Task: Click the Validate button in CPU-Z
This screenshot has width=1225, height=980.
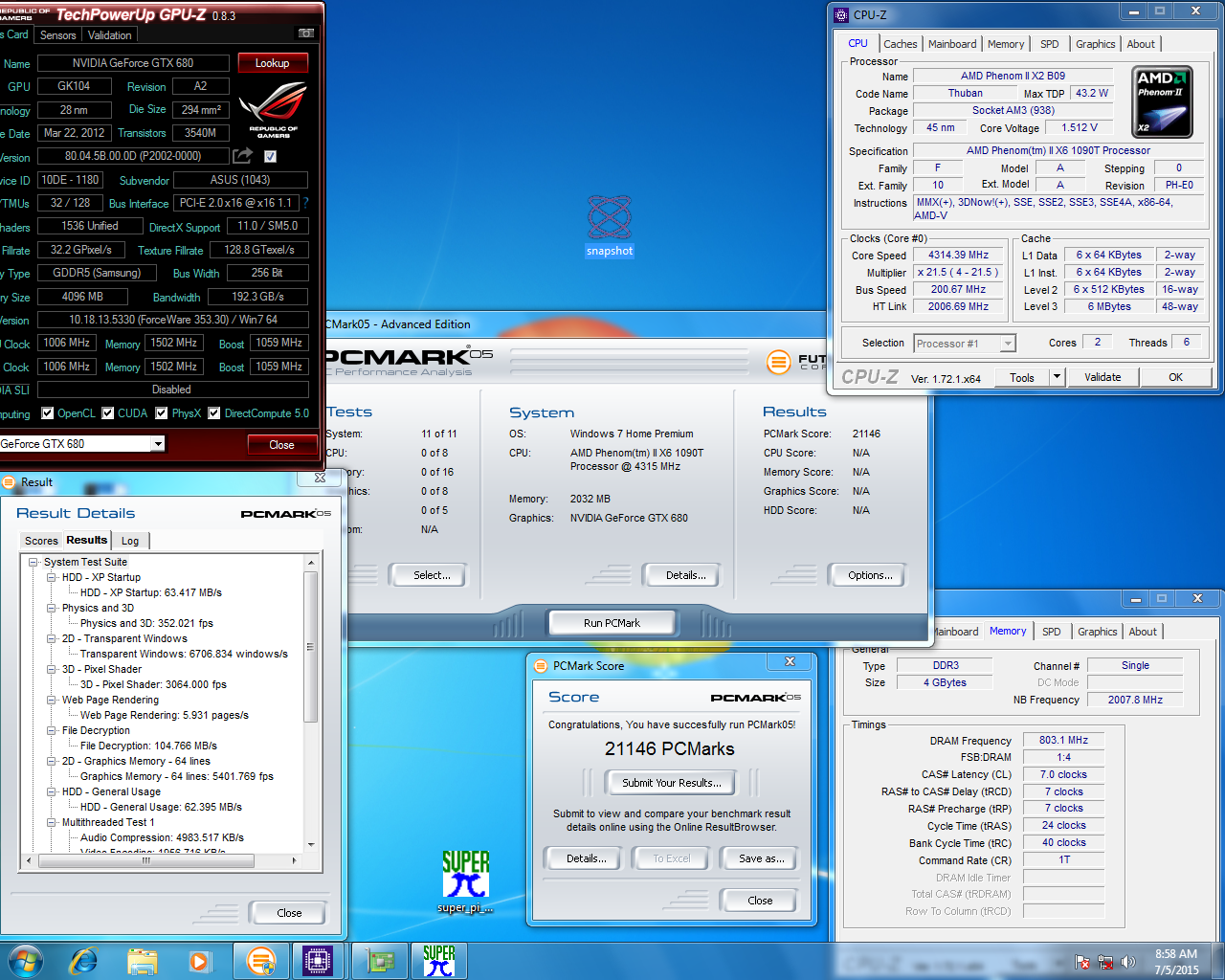Action: (x=1102, y=377)
